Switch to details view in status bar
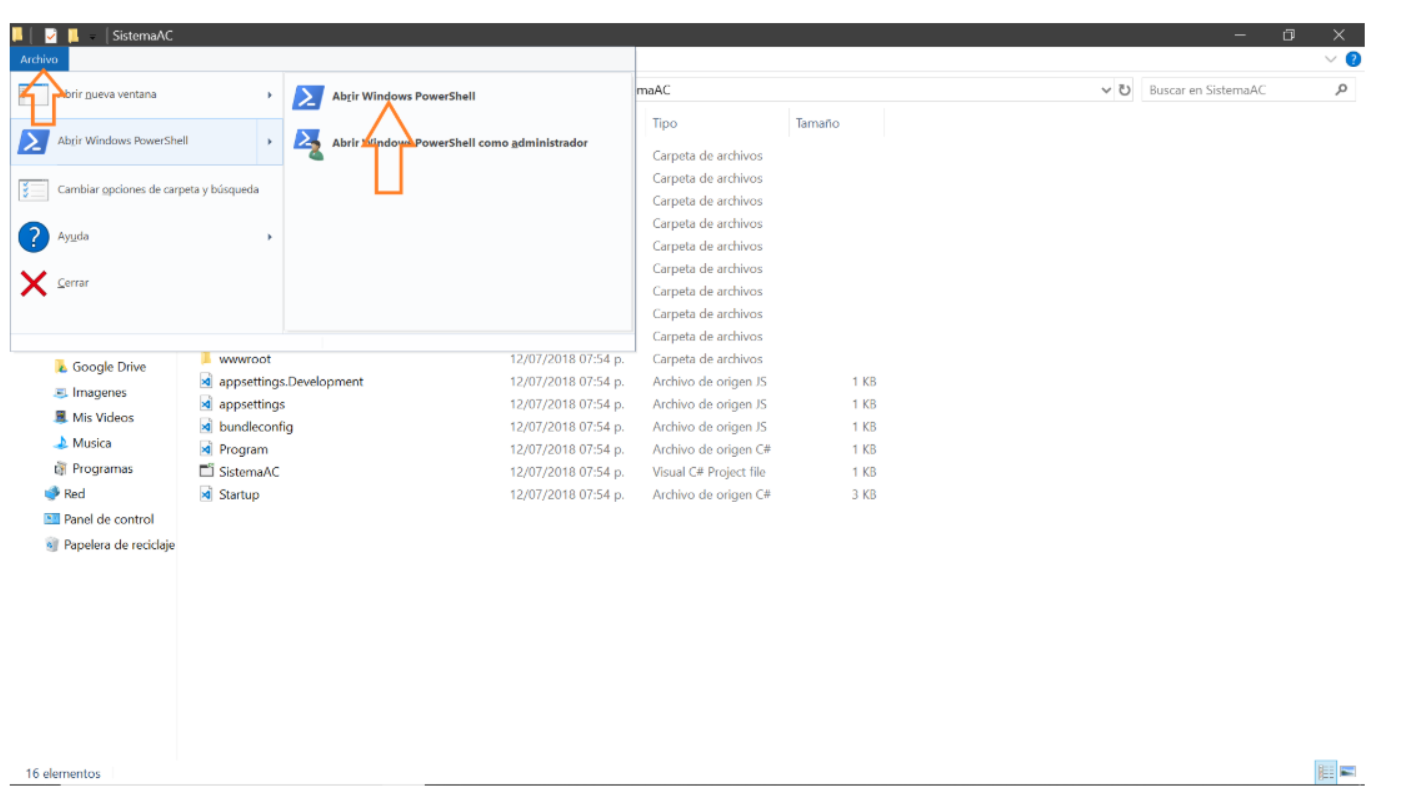 [x=1326, y=772]
